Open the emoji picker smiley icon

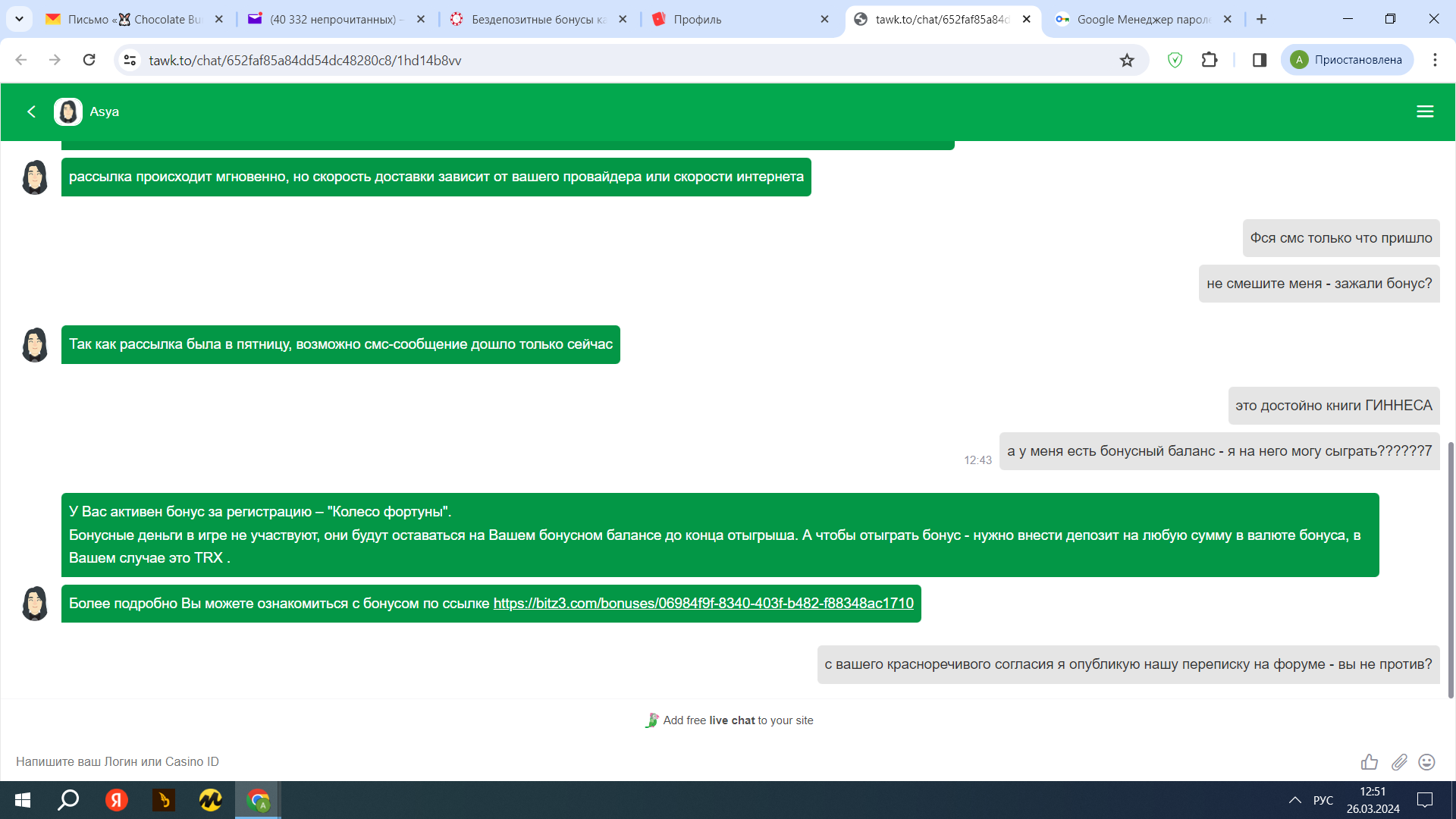pyautogui.click(x=1426, y=762)
